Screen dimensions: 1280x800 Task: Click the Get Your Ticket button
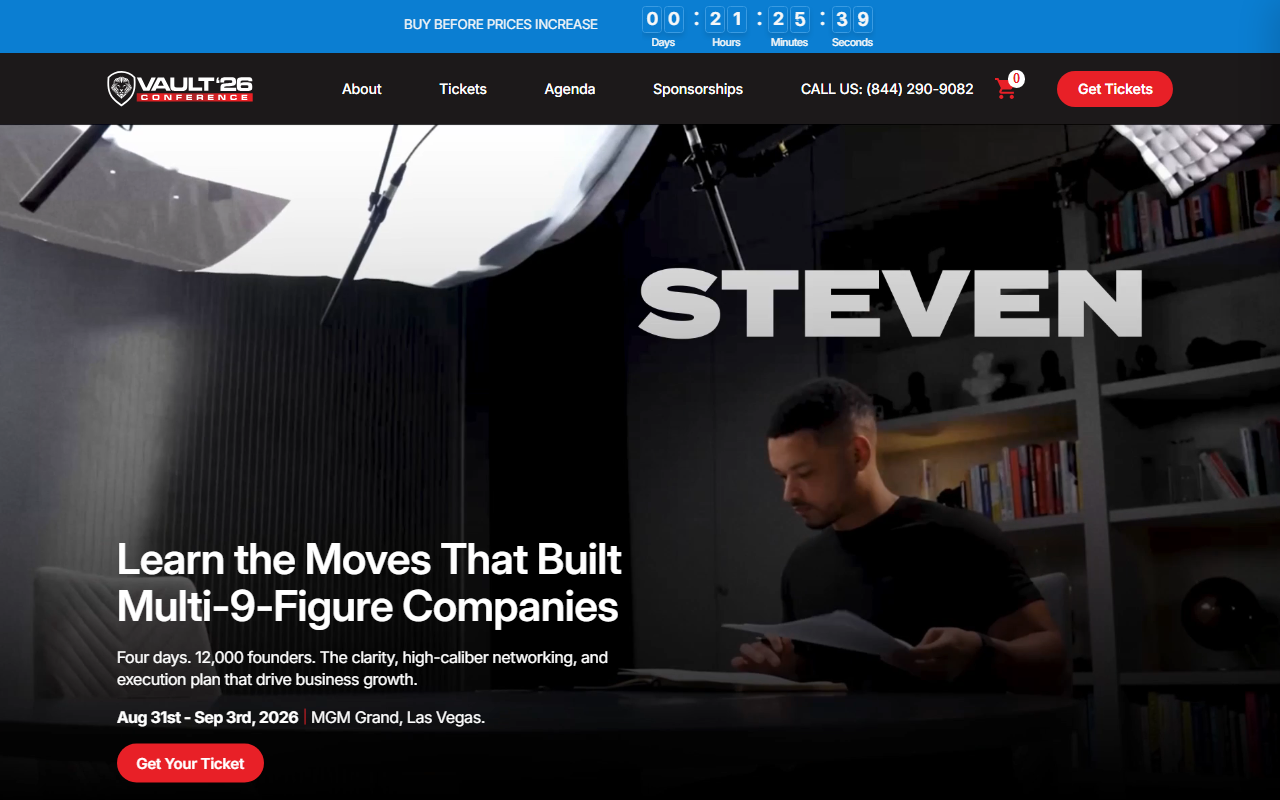coord(190,763)
